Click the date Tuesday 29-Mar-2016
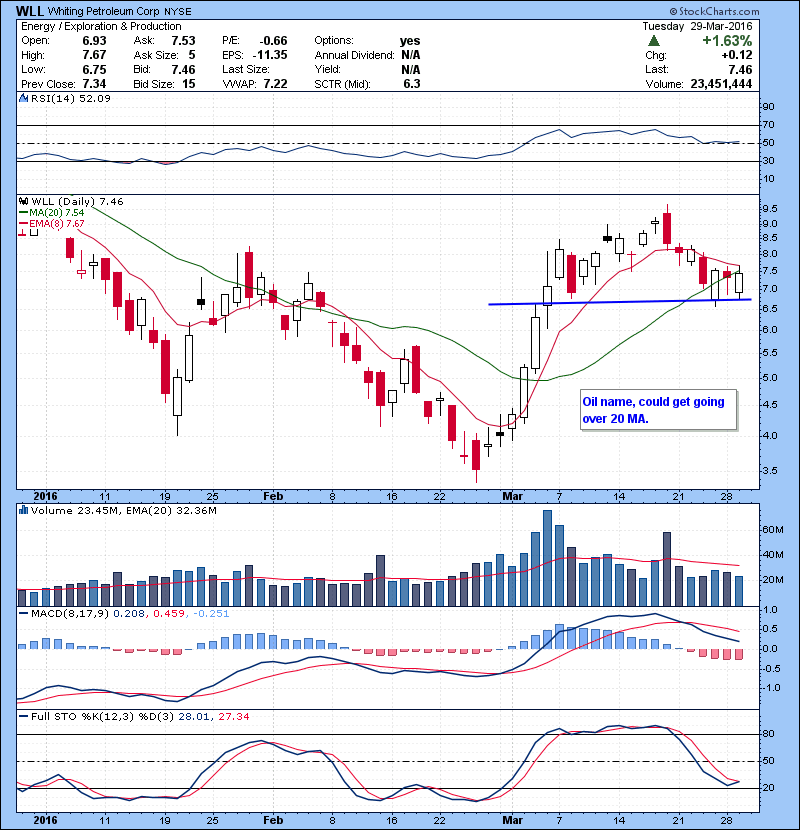This screenshot has height=830, width=800. (x=697, y=26)
